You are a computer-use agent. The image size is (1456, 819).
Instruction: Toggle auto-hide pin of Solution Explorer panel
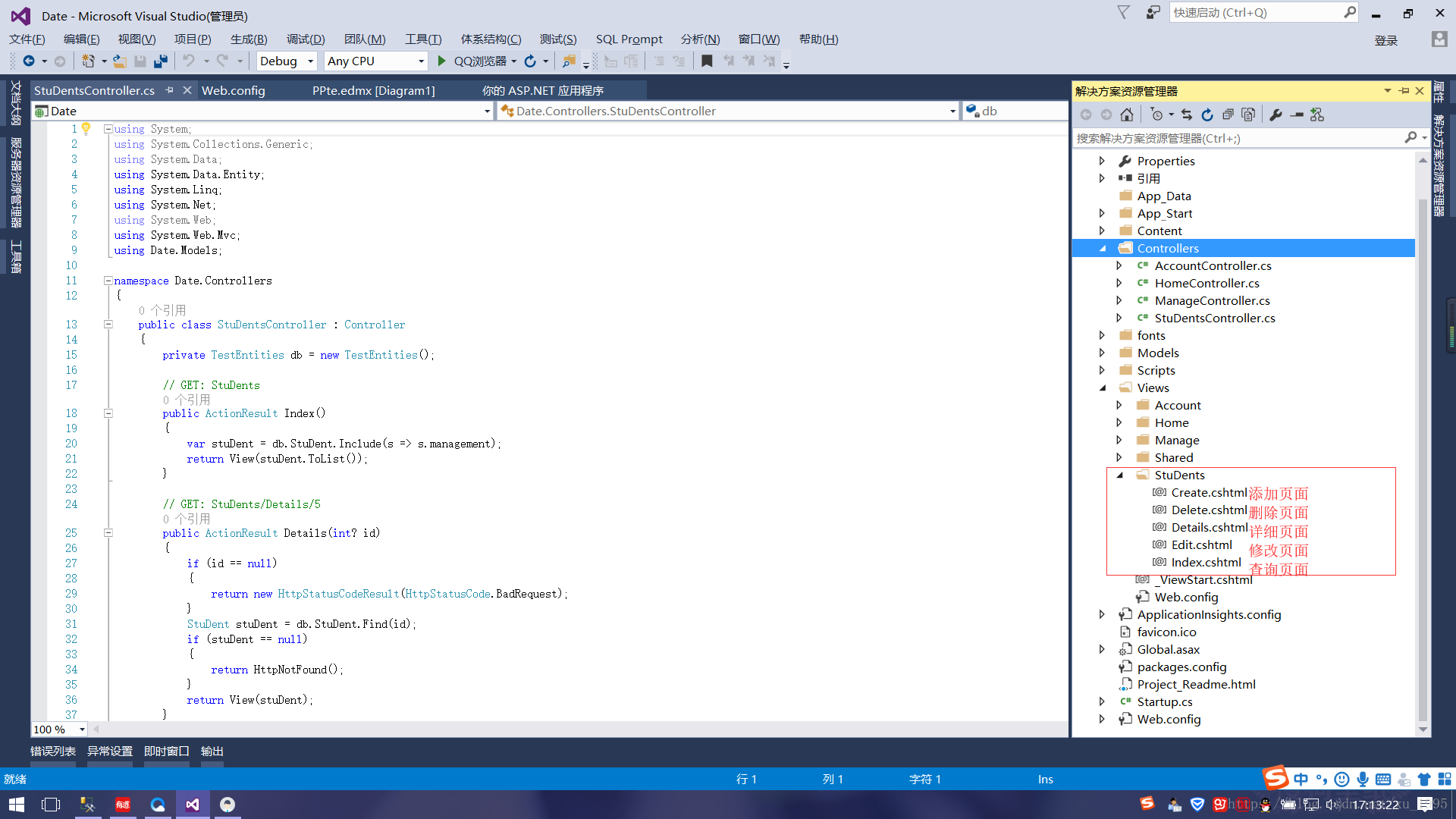(1404, 91)
